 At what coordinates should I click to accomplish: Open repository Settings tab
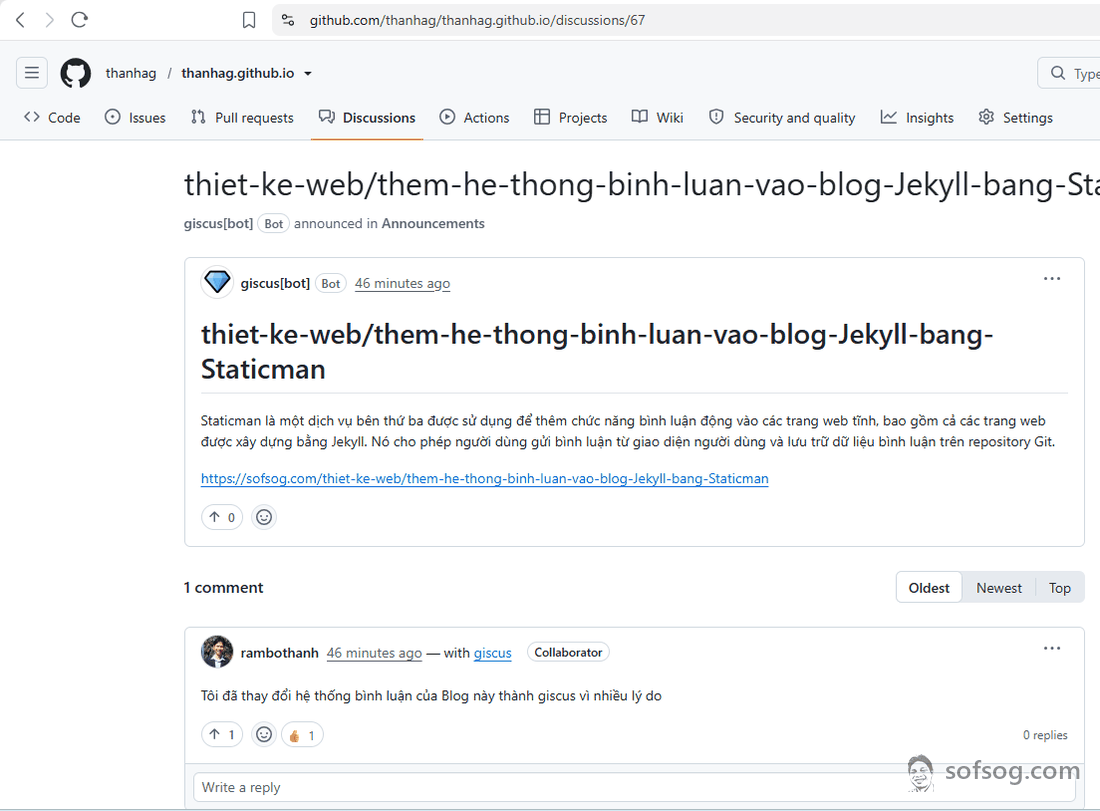[x=1016, y=117]
